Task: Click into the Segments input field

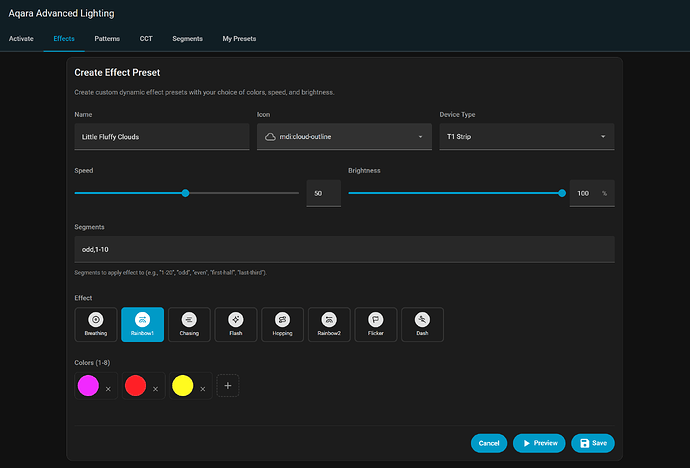Action: point(344,249)
